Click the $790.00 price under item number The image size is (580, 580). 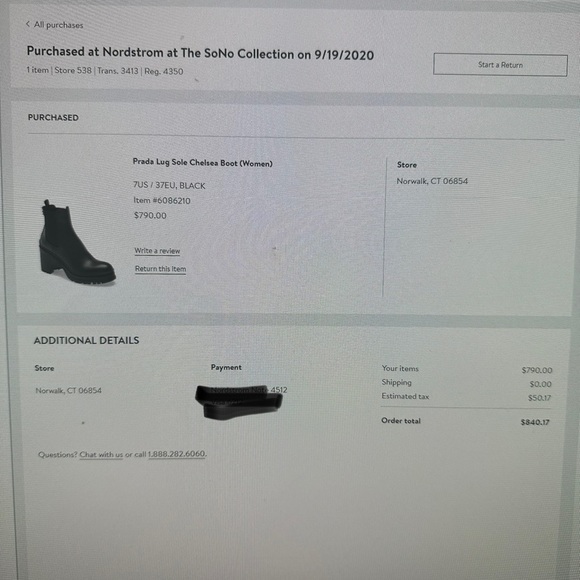(x=150, y=215)
